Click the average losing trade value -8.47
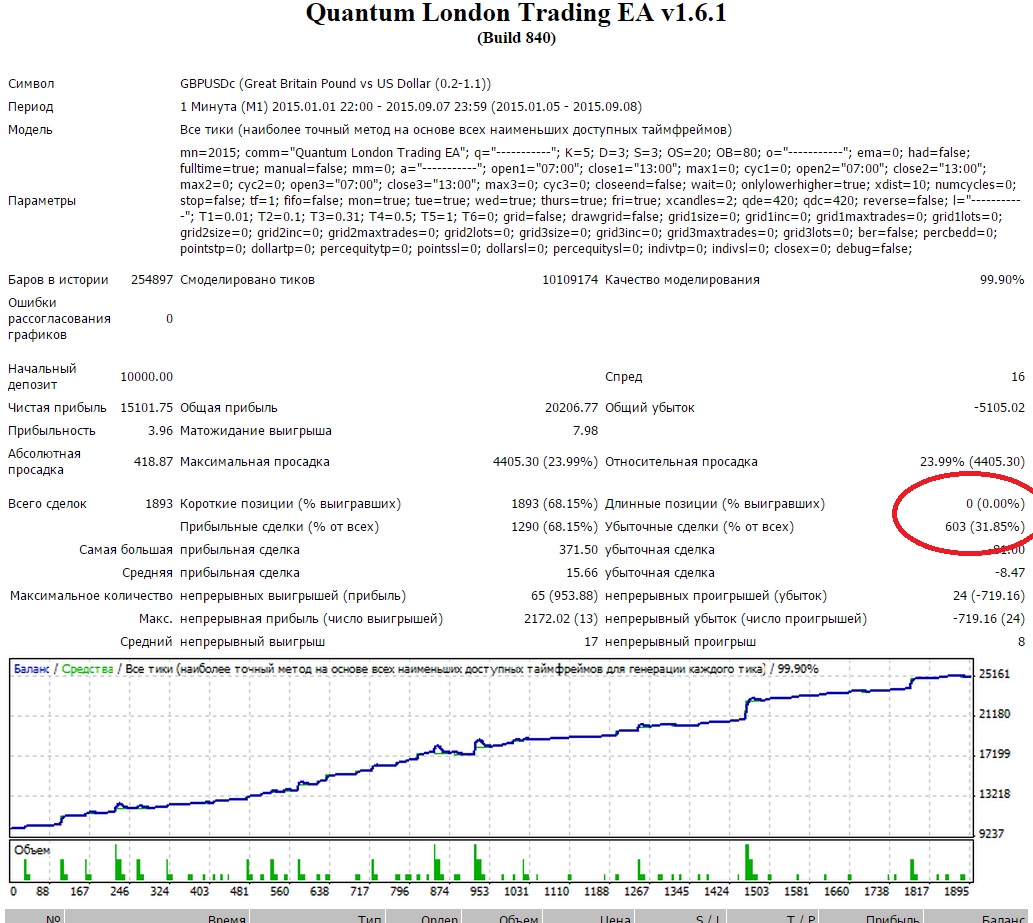 pyautogui.click(x=1010, y=573)
